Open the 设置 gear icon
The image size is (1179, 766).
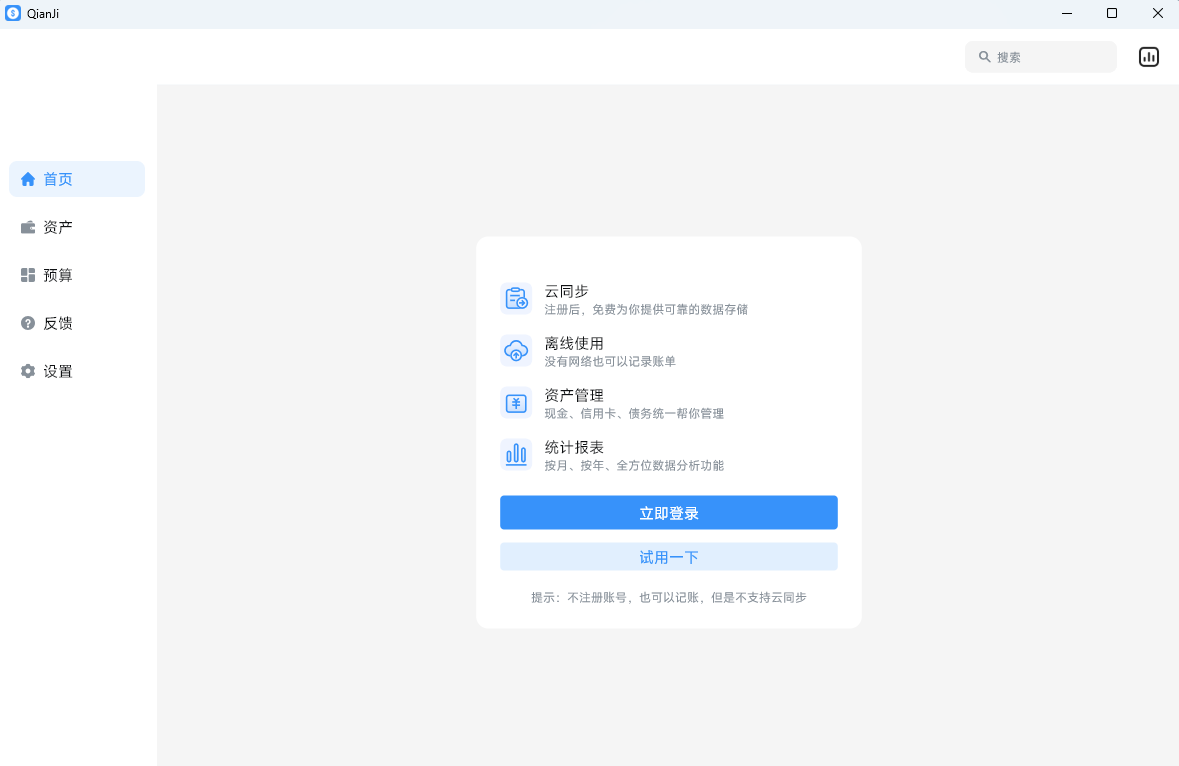tap(27, 371)
